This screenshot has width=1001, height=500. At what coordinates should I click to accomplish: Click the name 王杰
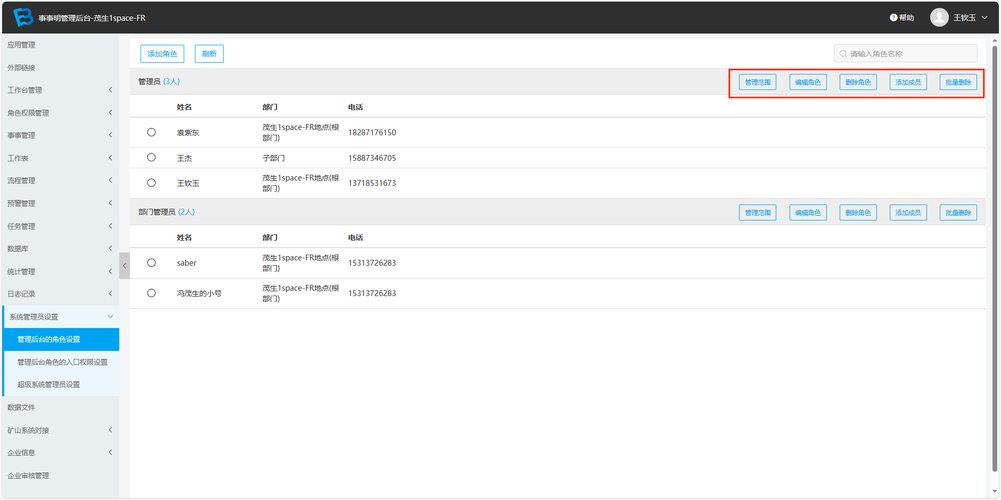pyautogui.click(x=184, y=158)
